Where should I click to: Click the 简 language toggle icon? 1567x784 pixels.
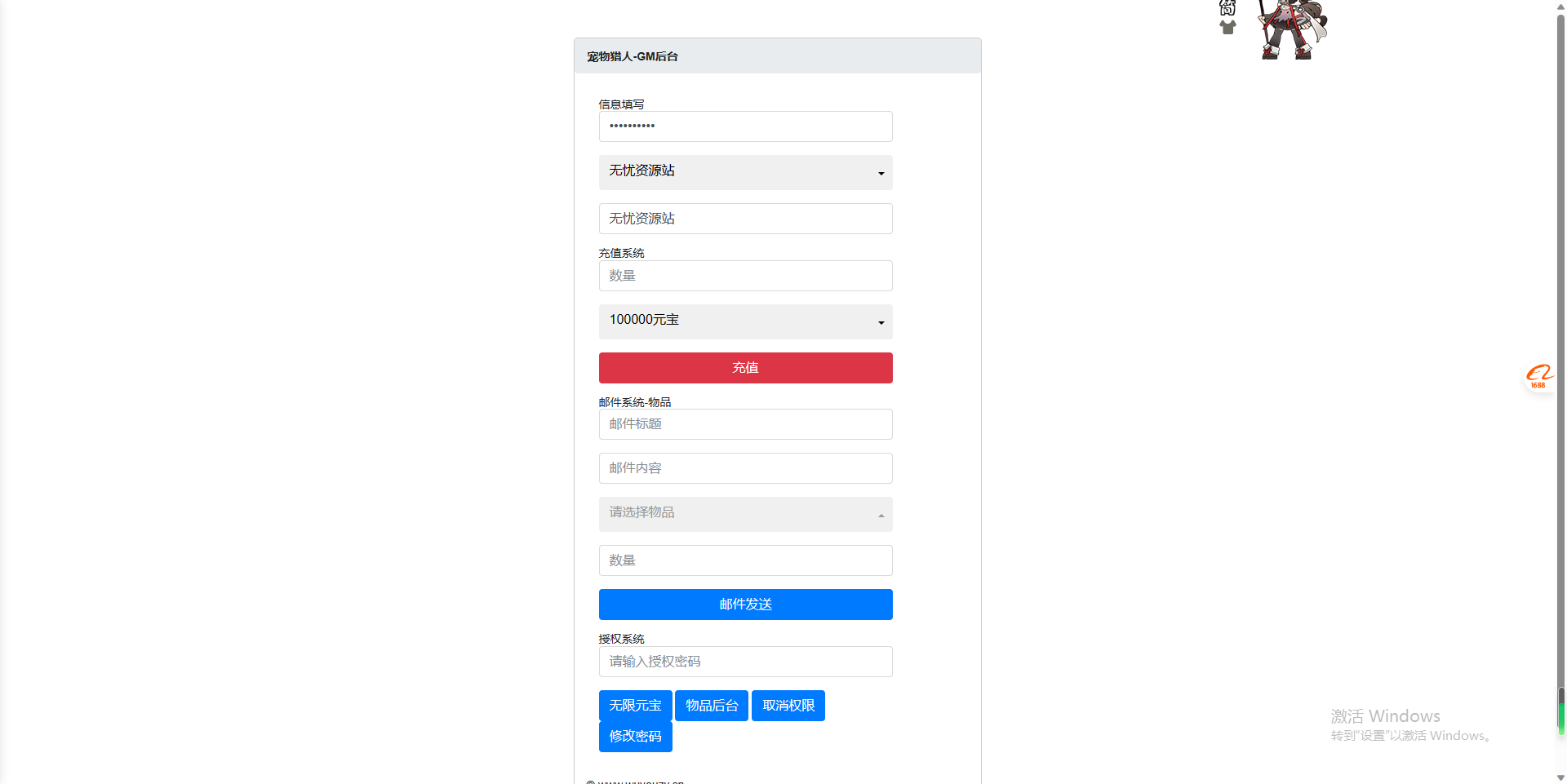pyautogui.click(x=1227, y=7)
